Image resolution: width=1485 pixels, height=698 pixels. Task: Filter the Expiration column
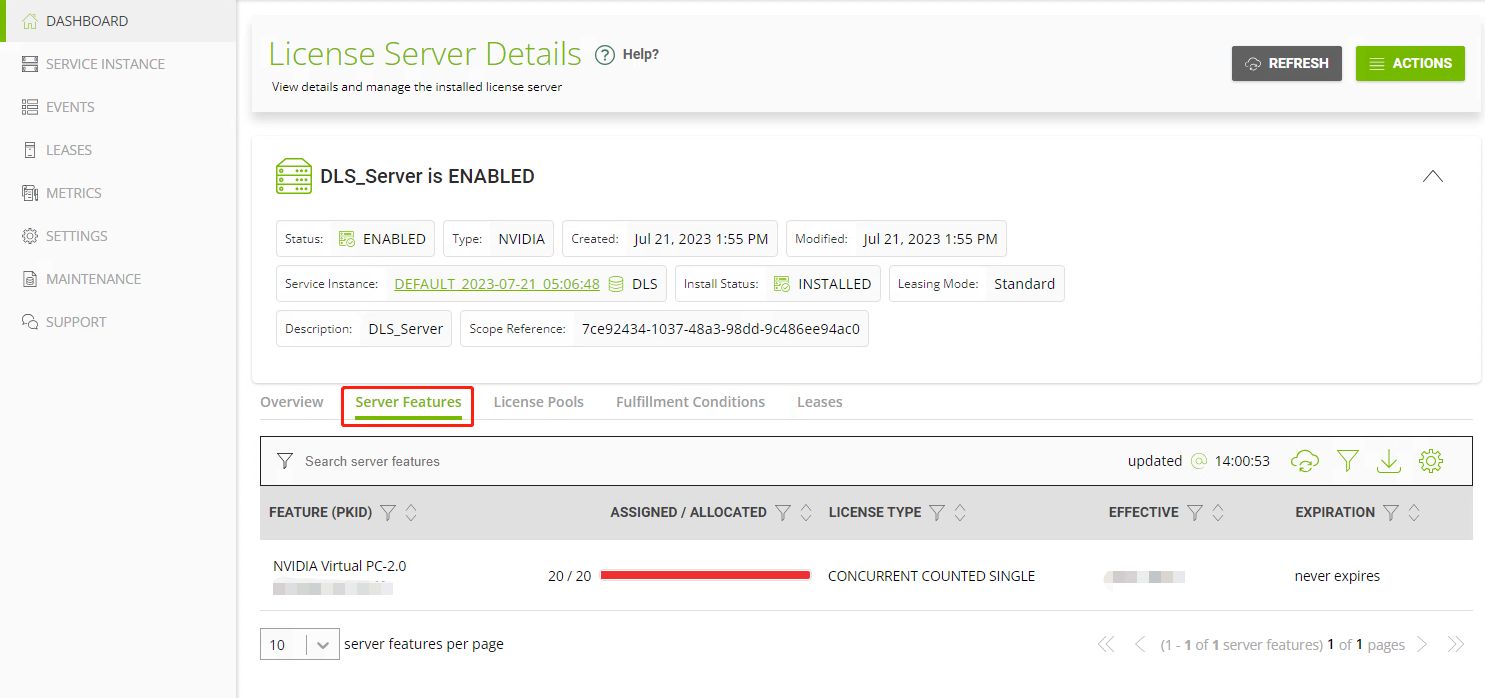[x=1391, y=513]
